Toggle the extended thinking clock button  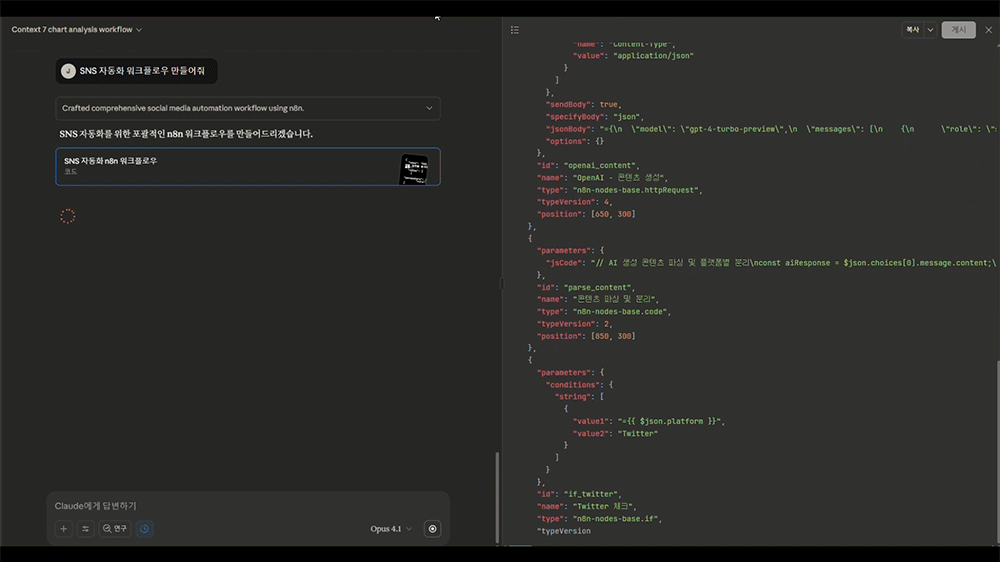[x=145, y=529]
